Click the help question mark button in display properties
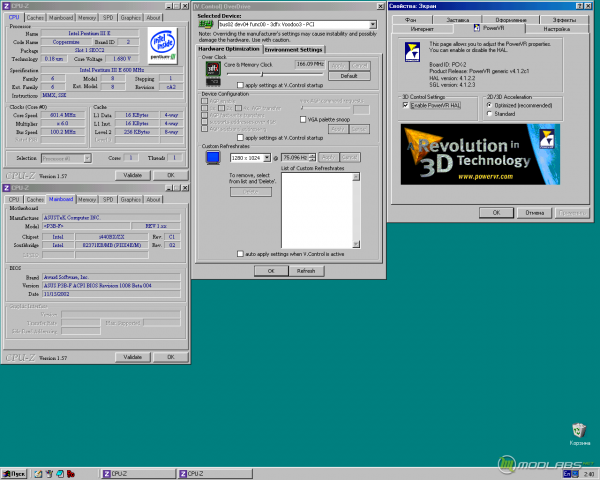Image resolution: width=600 pixels, height=480 pixels. 579,6
